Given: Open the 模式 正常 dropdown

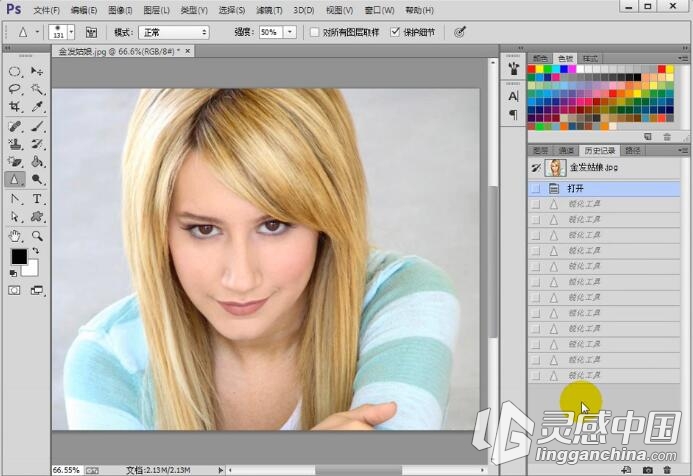Looking at the screenshot, I should [174, 32].
